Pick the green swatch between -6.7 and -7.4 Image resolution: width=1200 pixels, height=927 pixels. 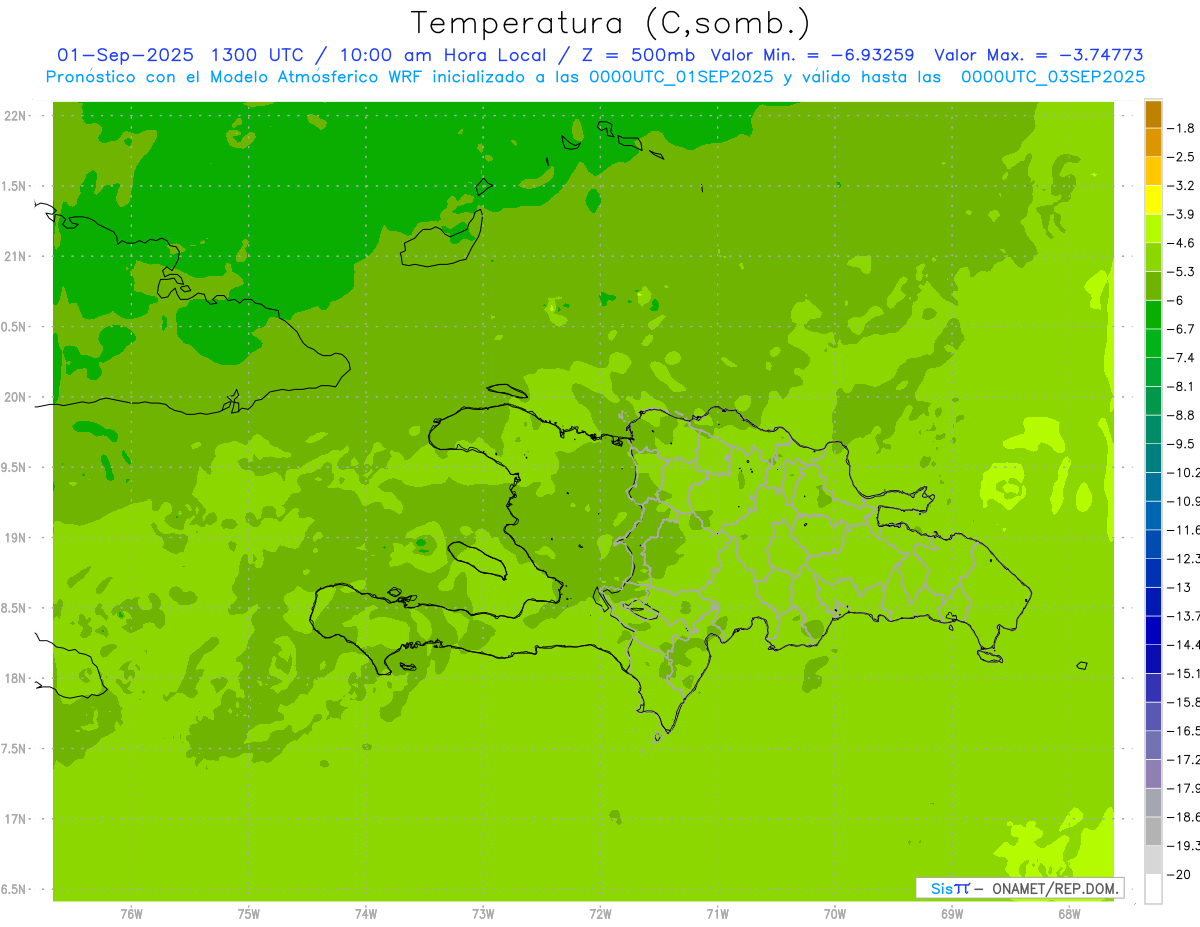(1153, 343)
